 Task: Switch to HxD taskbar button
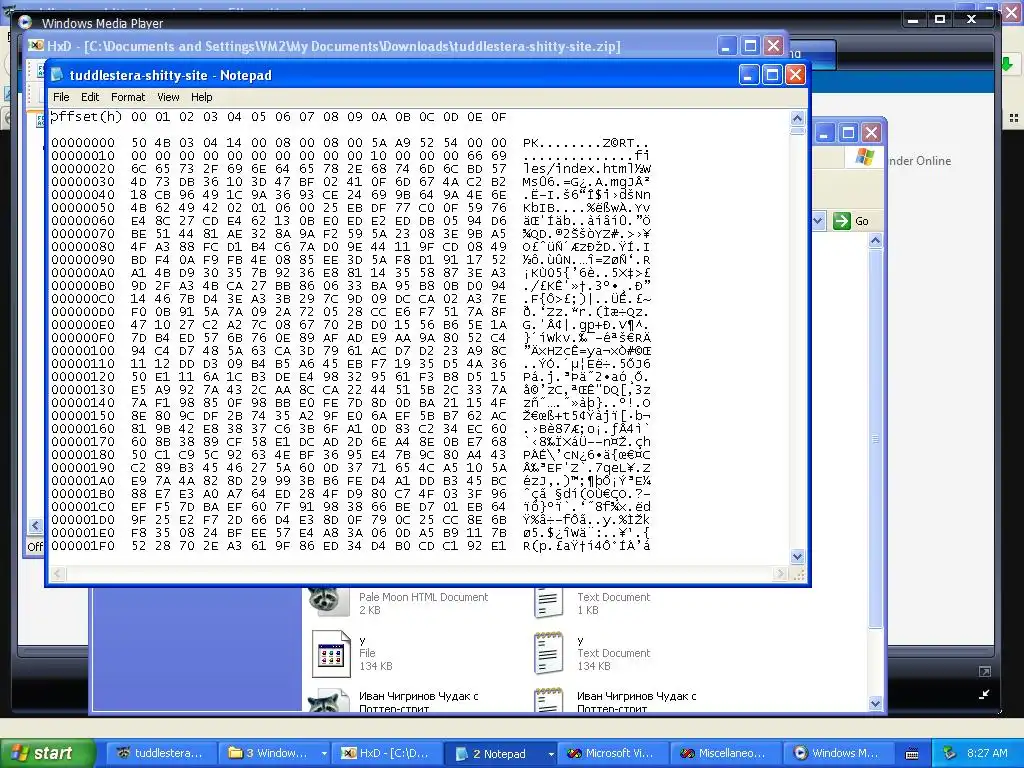[387, 753]
